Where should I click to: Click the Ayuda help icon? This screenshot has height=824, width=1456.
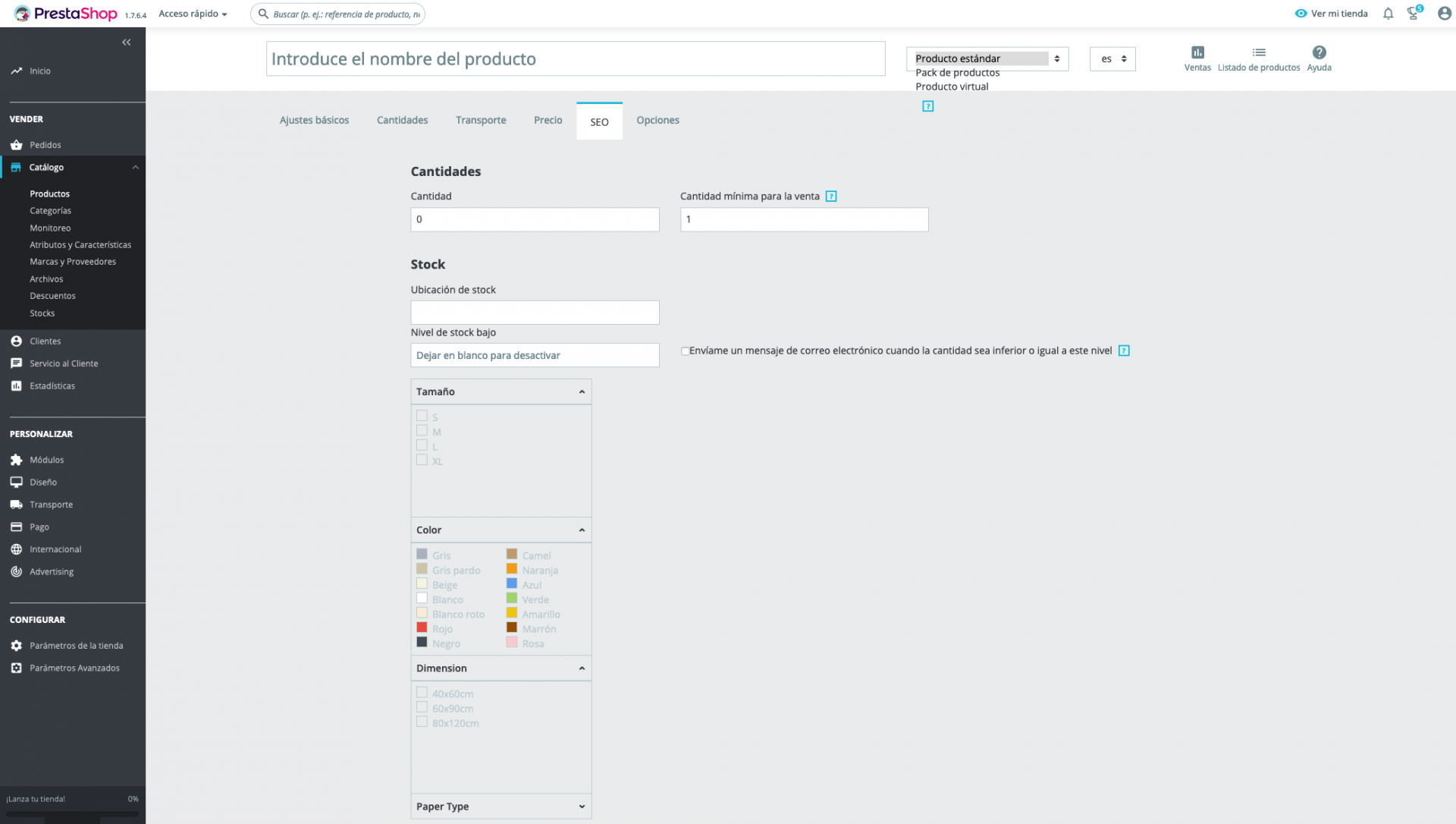[1319, 52]
